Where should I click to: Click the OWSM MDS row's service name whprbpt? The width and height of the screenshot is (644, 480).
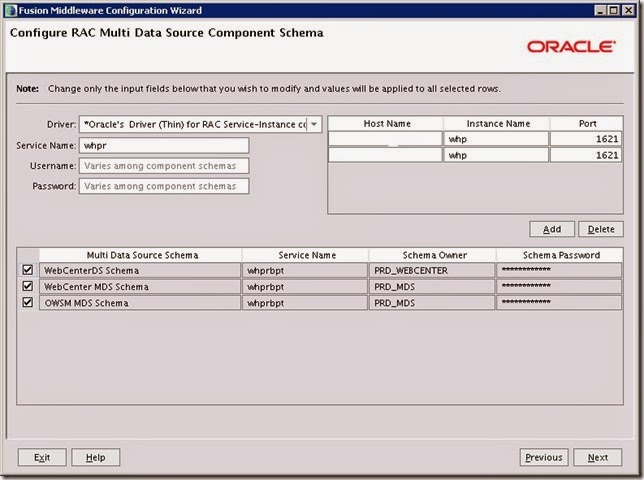pyautogui.click(x=305, y=303)
